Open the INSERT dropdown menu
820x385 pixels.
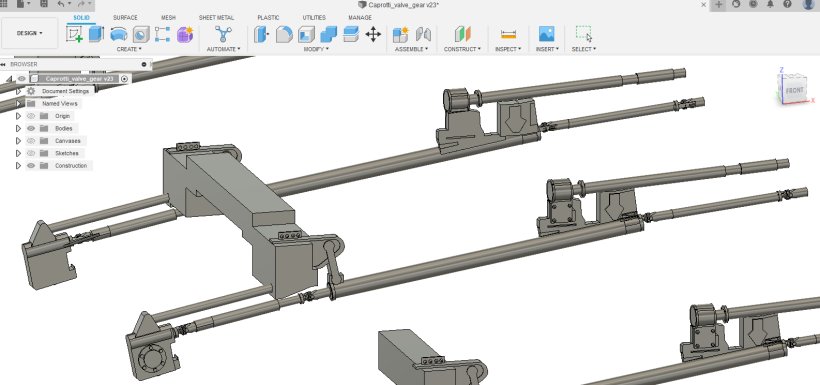point(547,49)
